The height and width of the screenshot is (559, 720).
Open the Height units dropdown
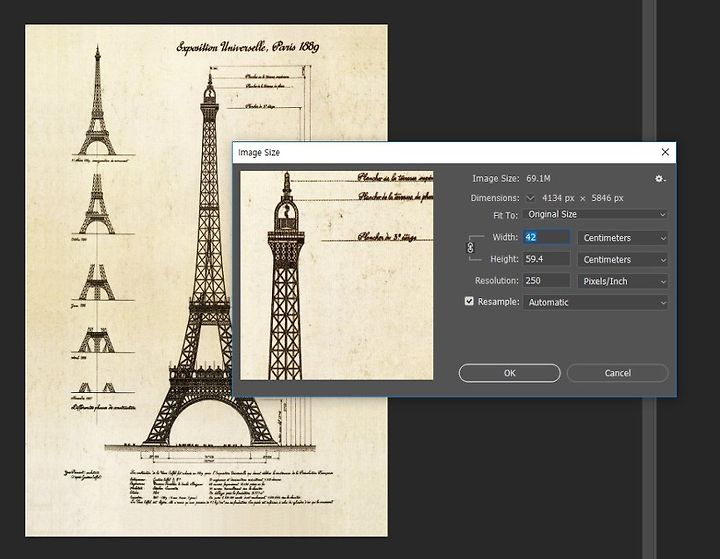623,260
